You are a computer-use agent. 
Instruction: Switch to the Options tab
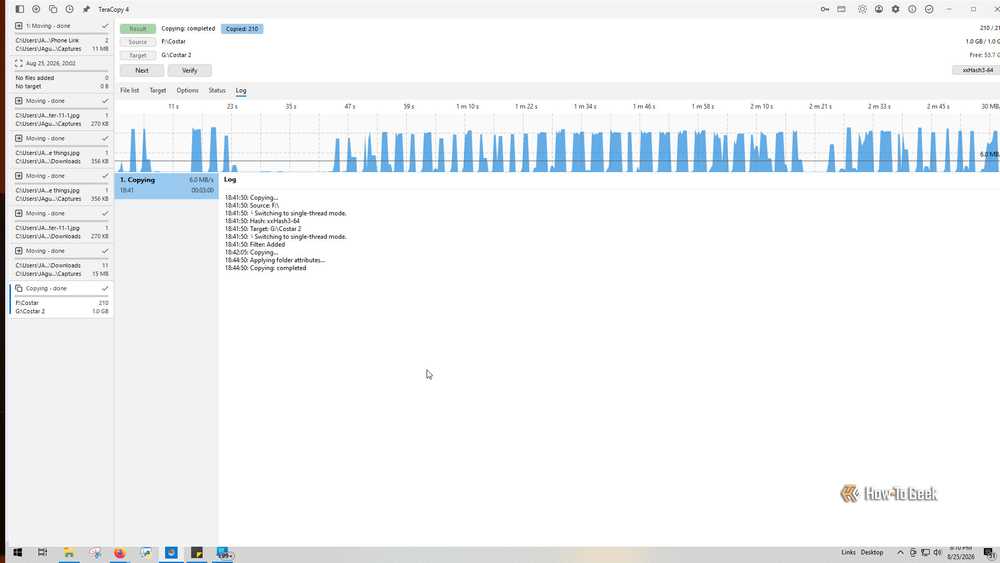point(188,91)
